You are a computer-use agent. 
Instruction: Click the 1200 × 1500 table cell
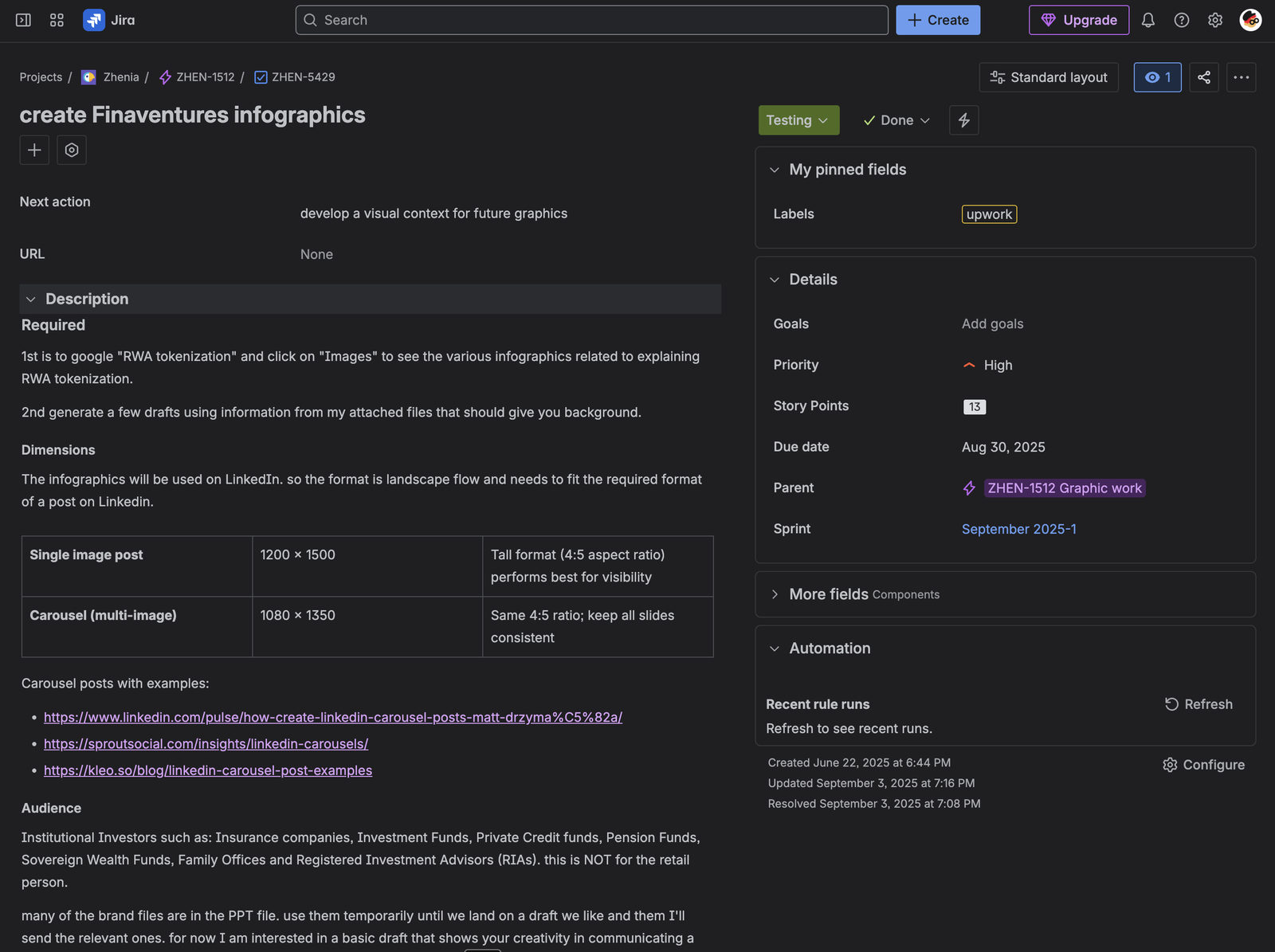coord(367,566)
